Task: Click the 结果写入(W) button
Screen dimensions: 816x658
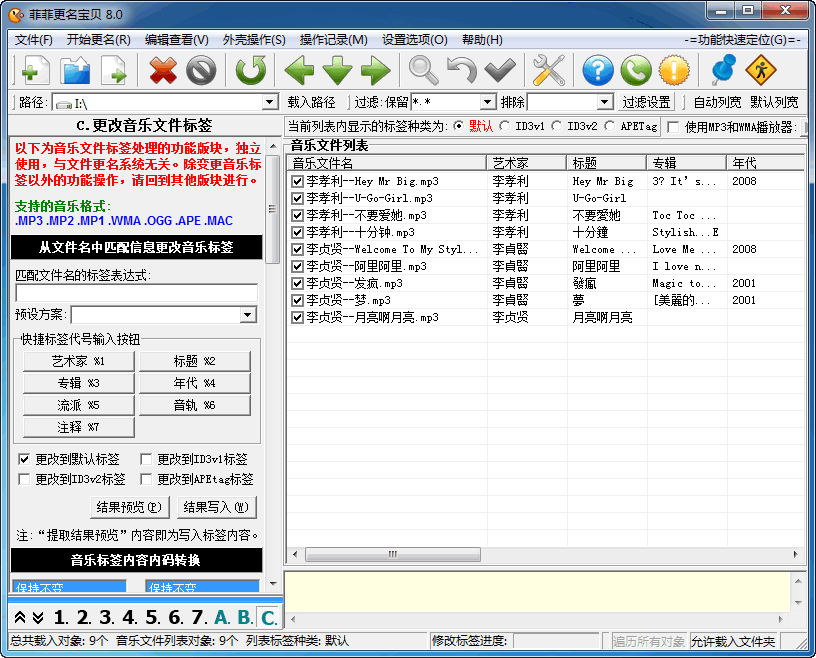Action: [x=217, y=507]
